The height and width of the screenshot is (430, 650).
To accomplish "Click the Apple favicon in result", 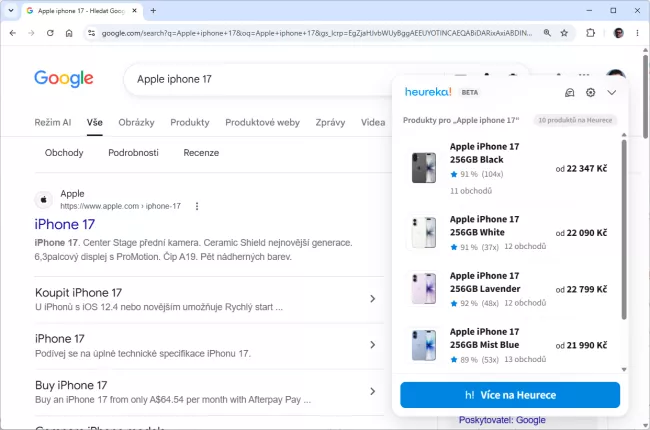I will coord(44,200).
